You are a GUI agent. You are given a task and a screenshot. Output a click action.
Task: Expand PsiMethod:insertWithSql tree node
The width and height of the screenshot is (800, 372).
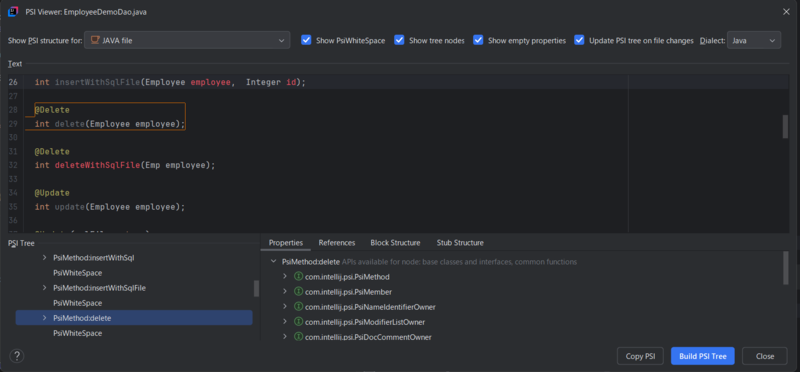tap(44, 258)
